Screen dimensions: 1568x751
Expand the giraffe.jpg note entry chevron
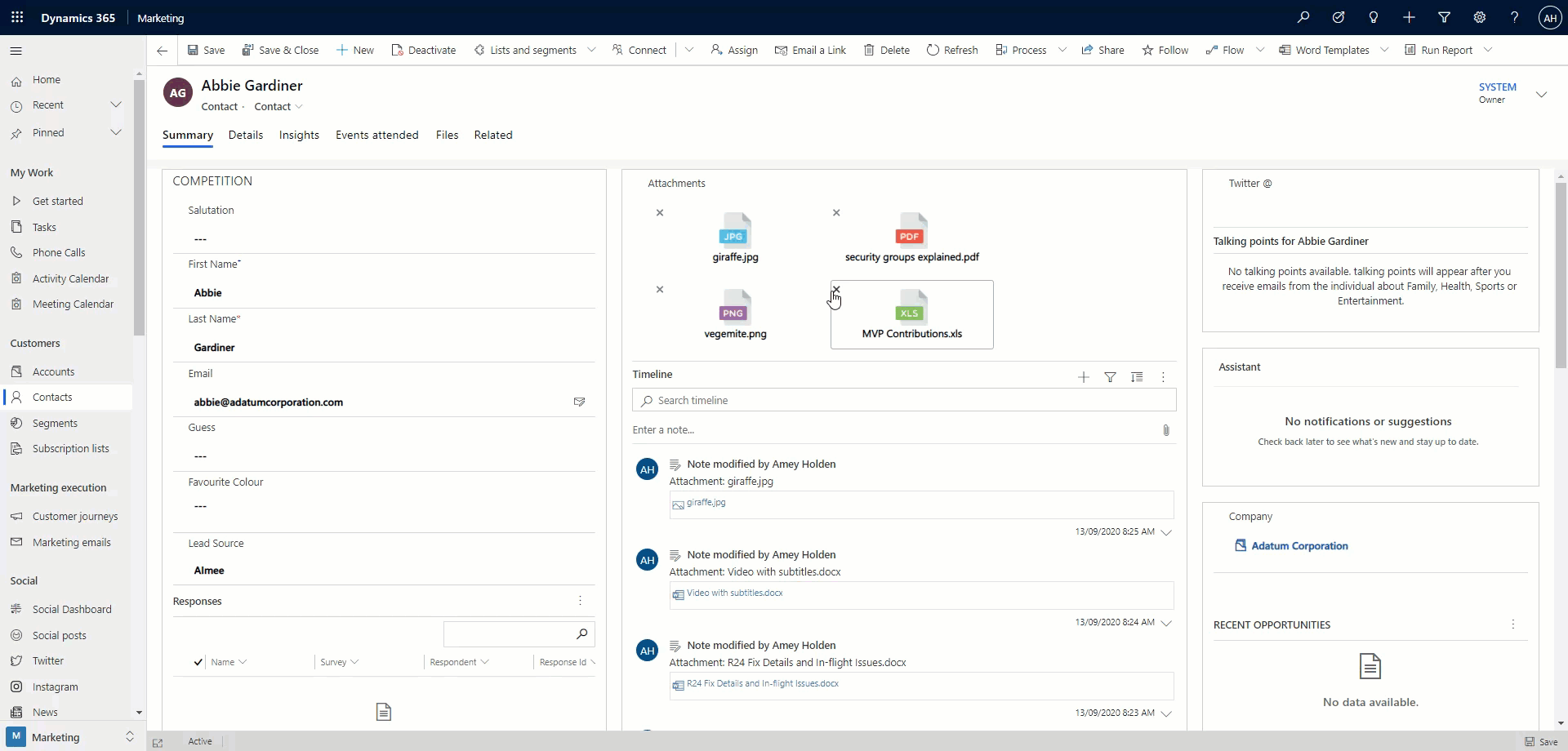[x=1166, y=532]
